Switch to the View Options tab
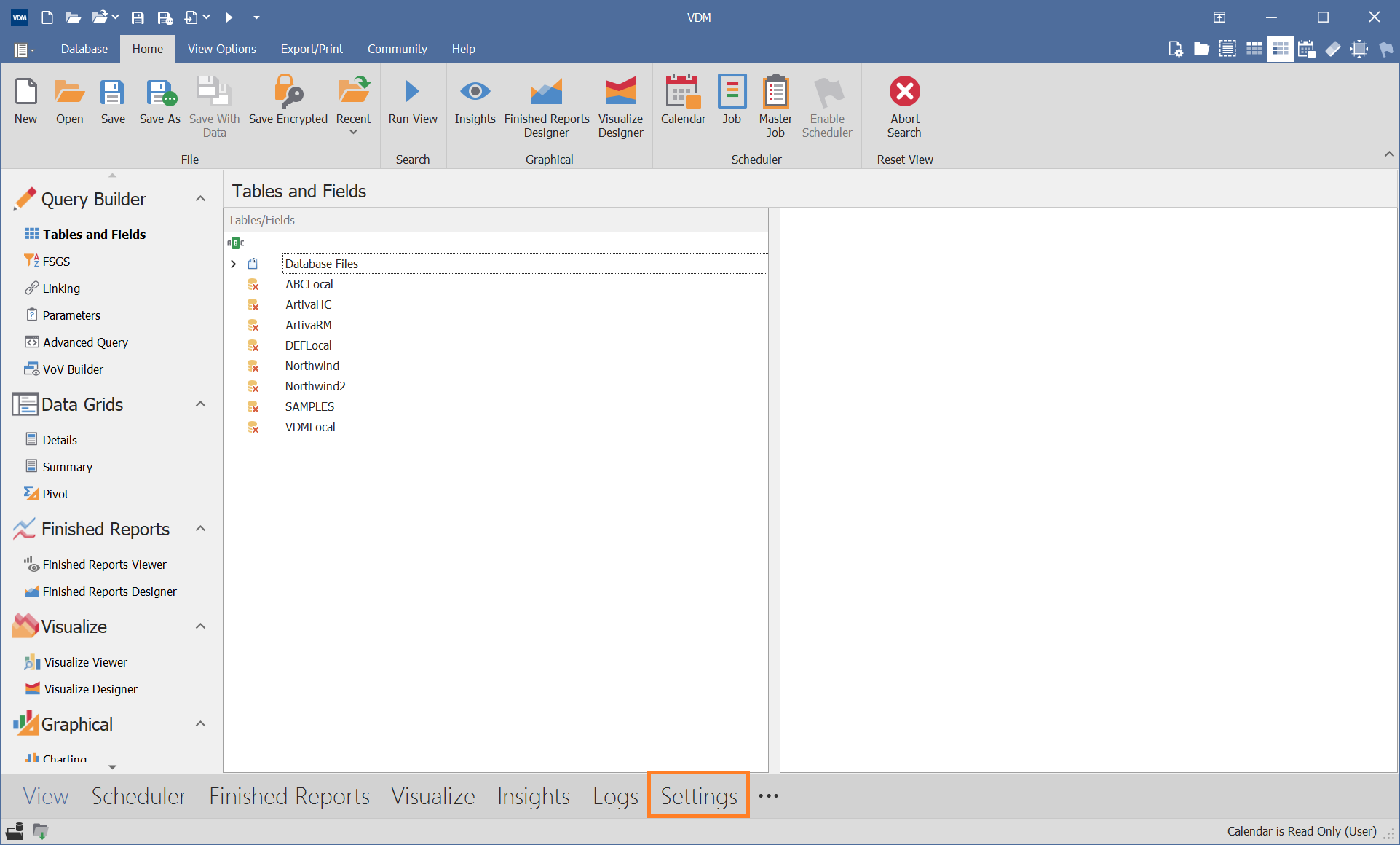The width and height of the screenshot is (1400, 845). (x=222, y=49)
